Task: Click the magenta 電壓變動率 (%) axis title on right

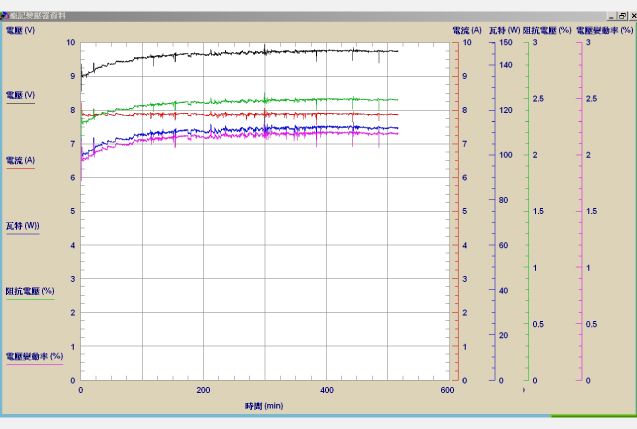Action: [605, 31]
